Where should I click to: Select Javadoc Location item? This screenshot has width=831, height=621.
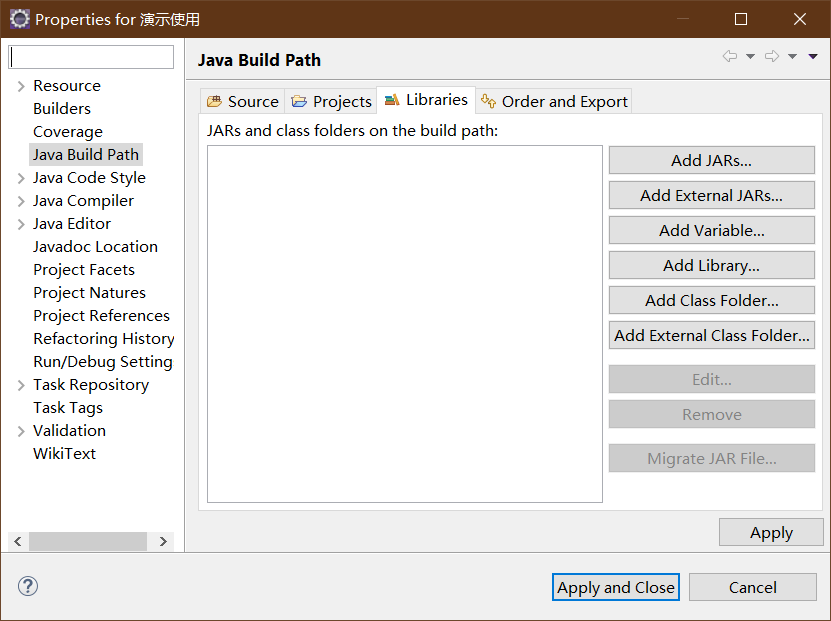(x=95, y=246)
